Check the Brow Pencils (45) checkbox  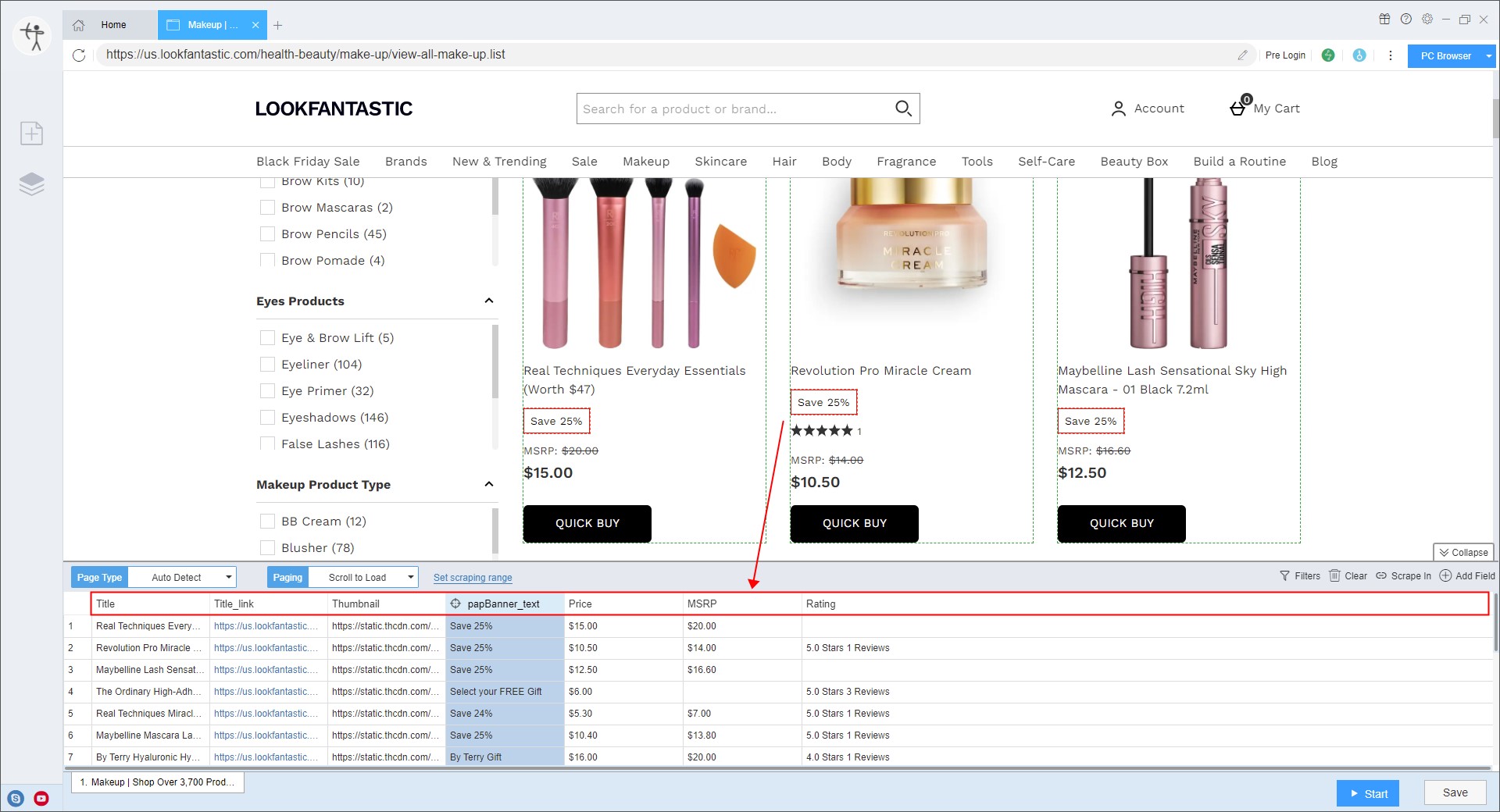[267, 234]
